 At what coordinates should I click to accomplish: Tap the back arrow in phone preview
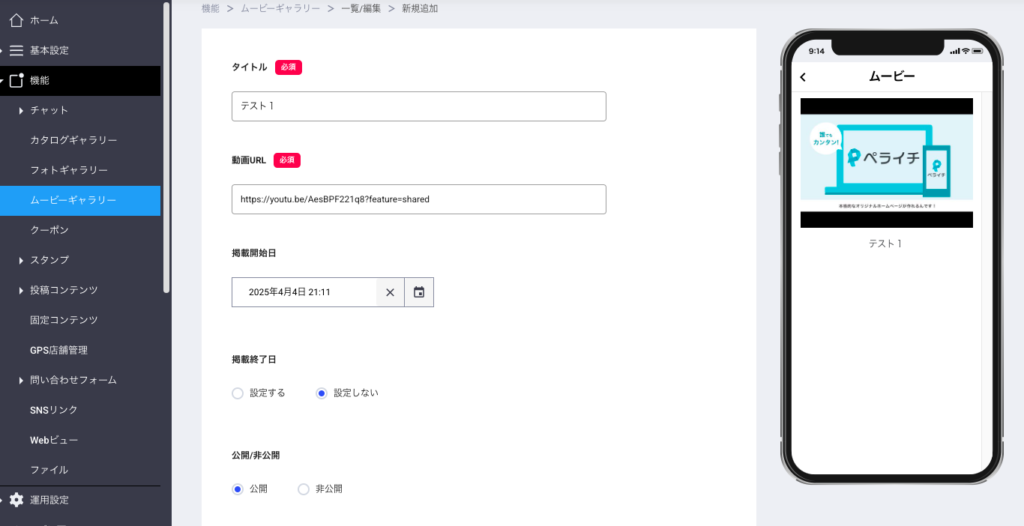(x=803, y=77)
